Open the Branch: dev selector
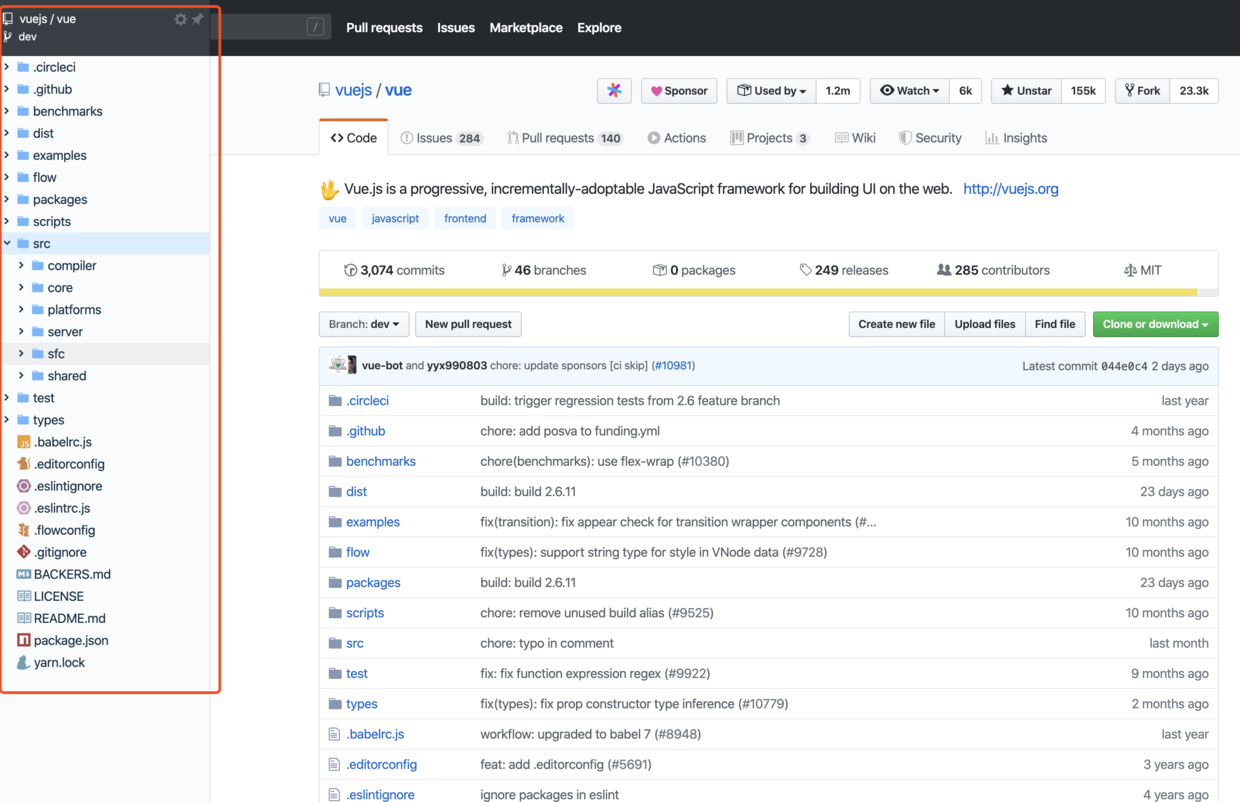 tap(364, 324)
